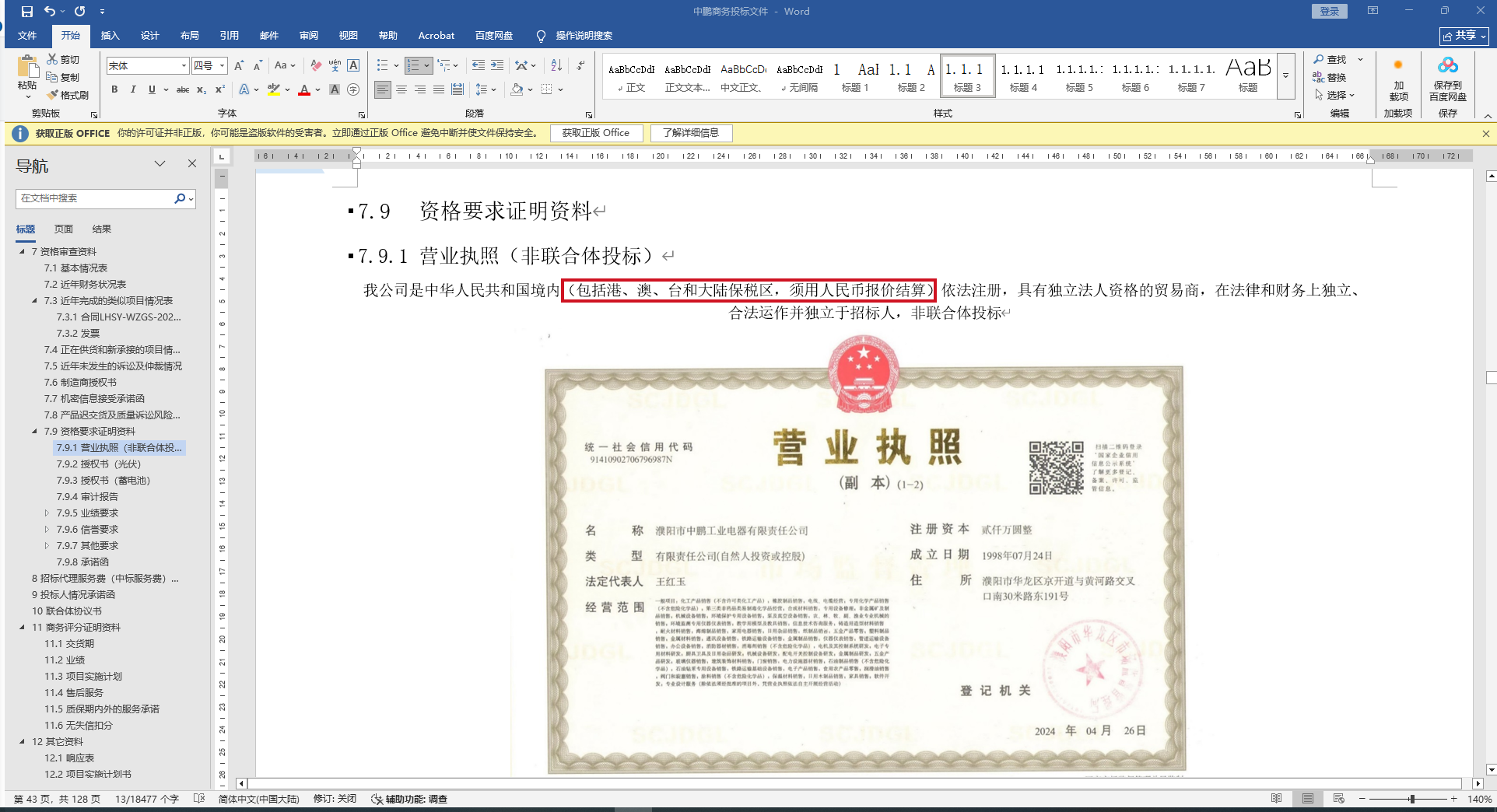Close the navigation pane
The image size is (1497, 812).
(192, 163)
